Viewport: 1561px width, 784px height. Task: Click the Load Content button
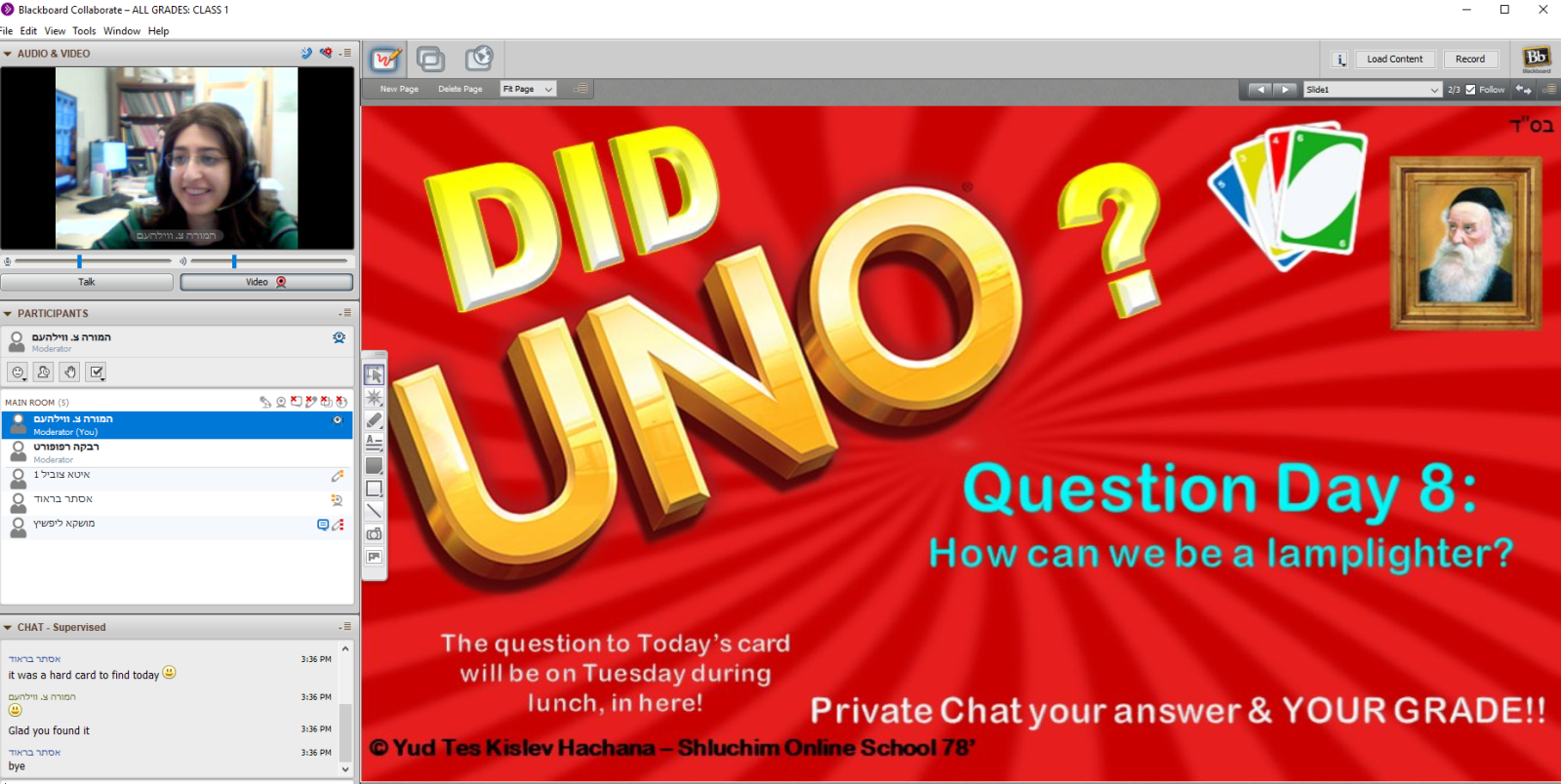(x=1395, y=59)
